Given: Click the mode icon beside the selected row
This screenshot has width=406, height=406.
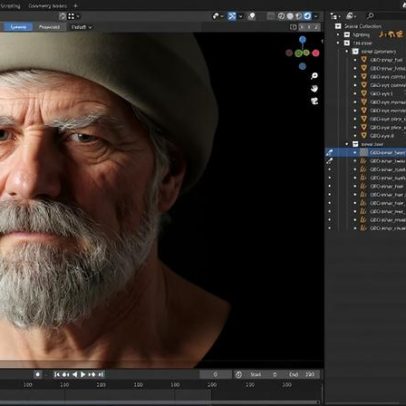Looking at the screenshot, I should click(x=329, y=153).
